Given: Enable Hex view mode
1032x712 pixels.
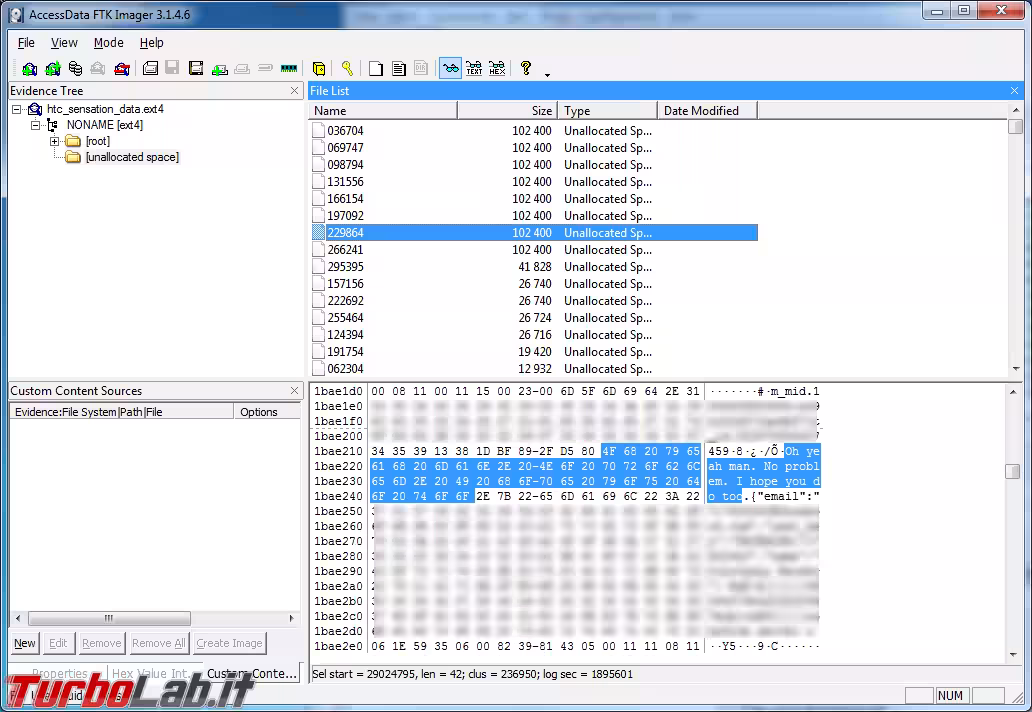Looking at the screenshot, I should click(x=498, y=68).
